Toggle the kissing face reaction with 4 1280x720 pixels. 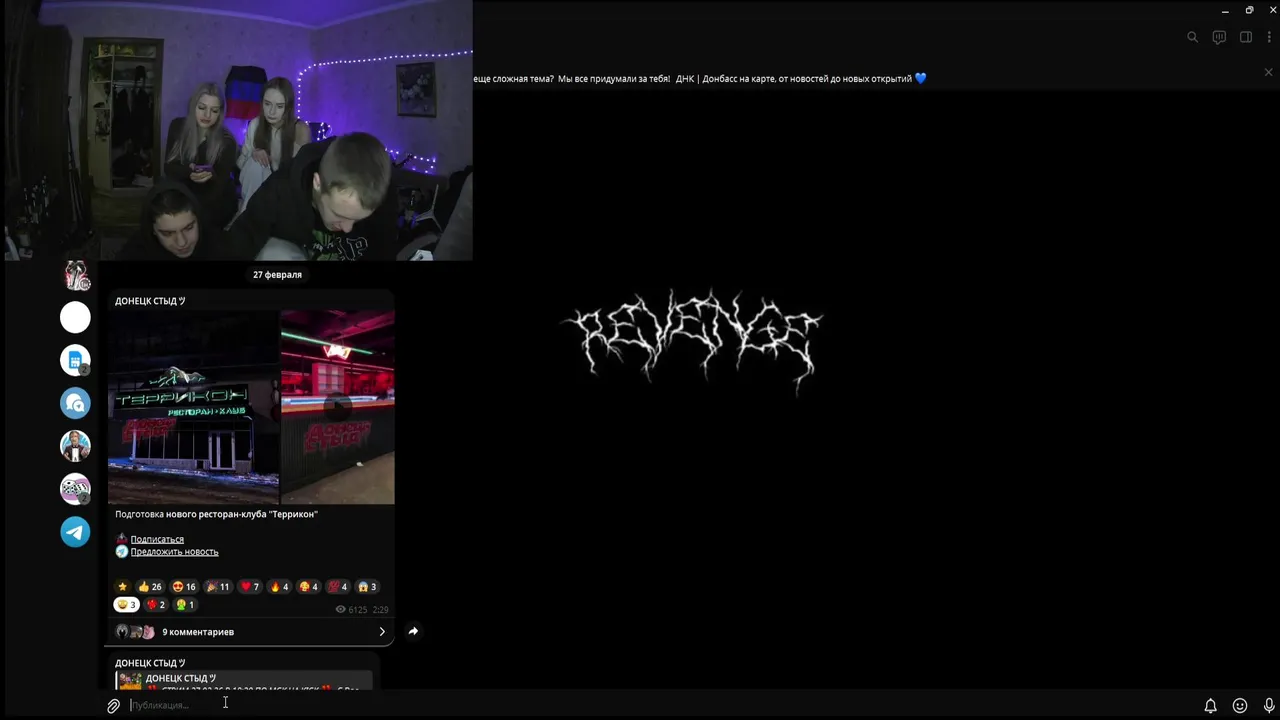[x=309, y=587]
